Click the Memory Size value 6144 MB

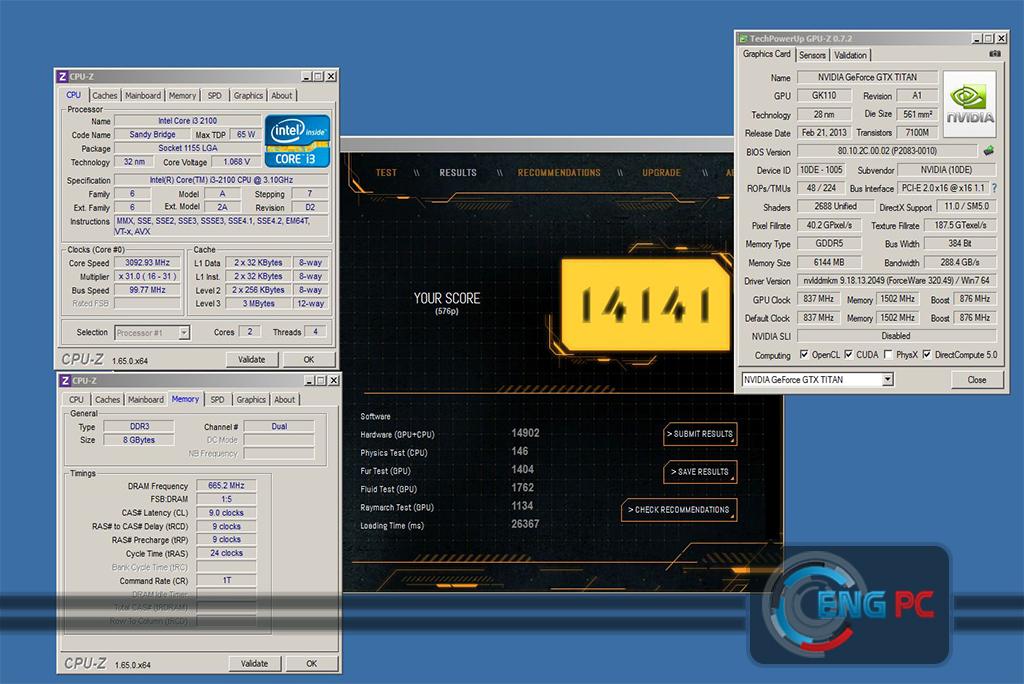pyautogui.click(x=829, y=262)
